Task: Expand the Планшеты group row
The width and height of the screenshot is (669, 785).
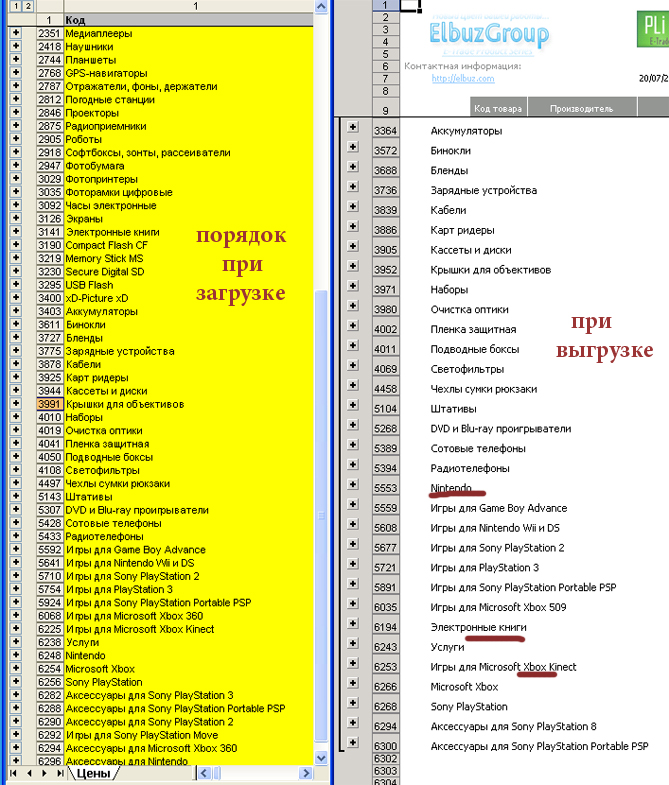Action: (16, 60)
